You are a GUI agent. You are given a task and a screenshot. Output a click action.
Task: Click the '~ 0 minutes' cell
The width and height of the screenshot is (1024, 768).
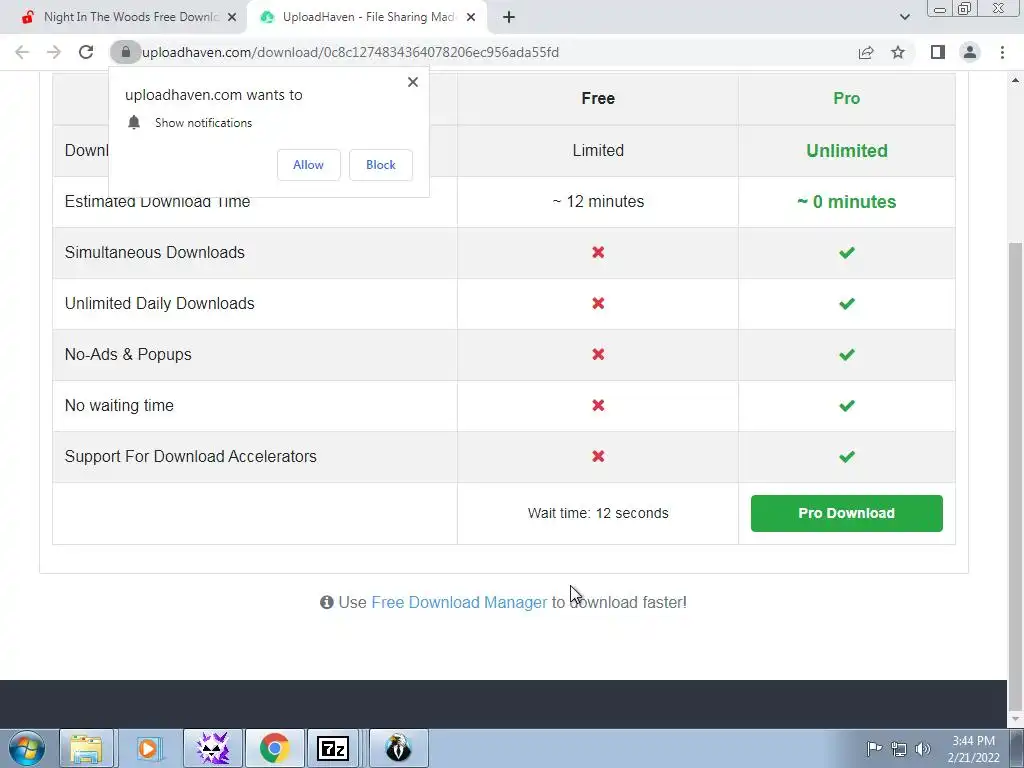(x=846, y=202)
